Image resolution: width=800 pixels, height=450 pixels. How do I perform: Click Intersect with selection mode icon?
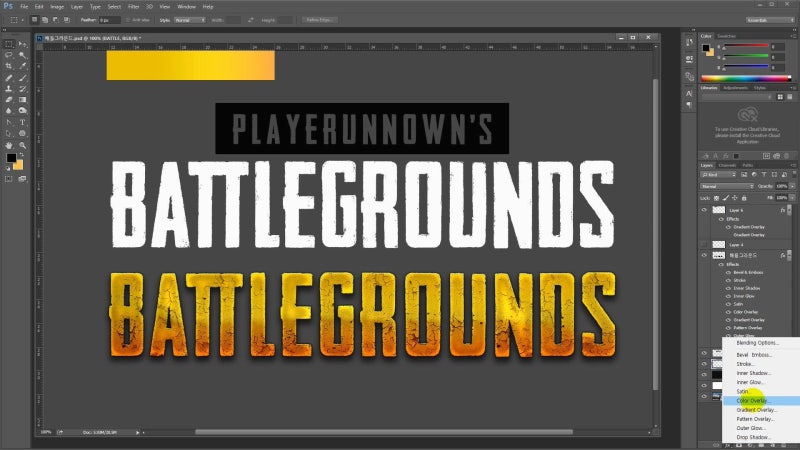[66, 20]
